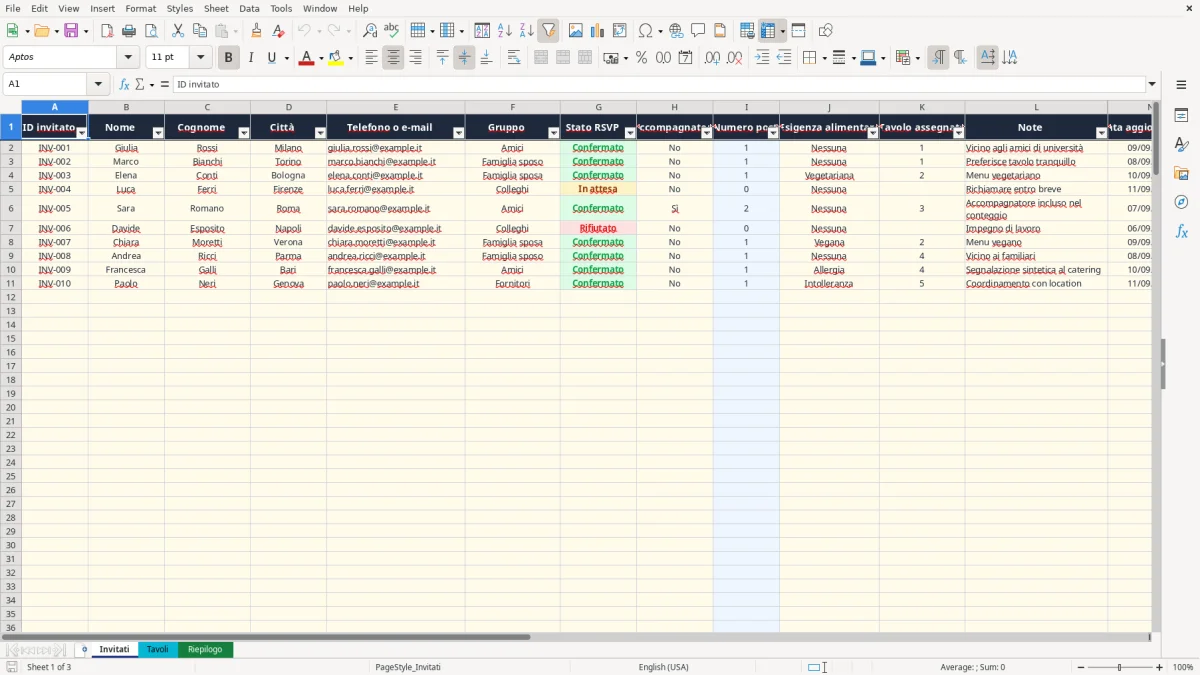Click the 100% zoom level

1183,667
